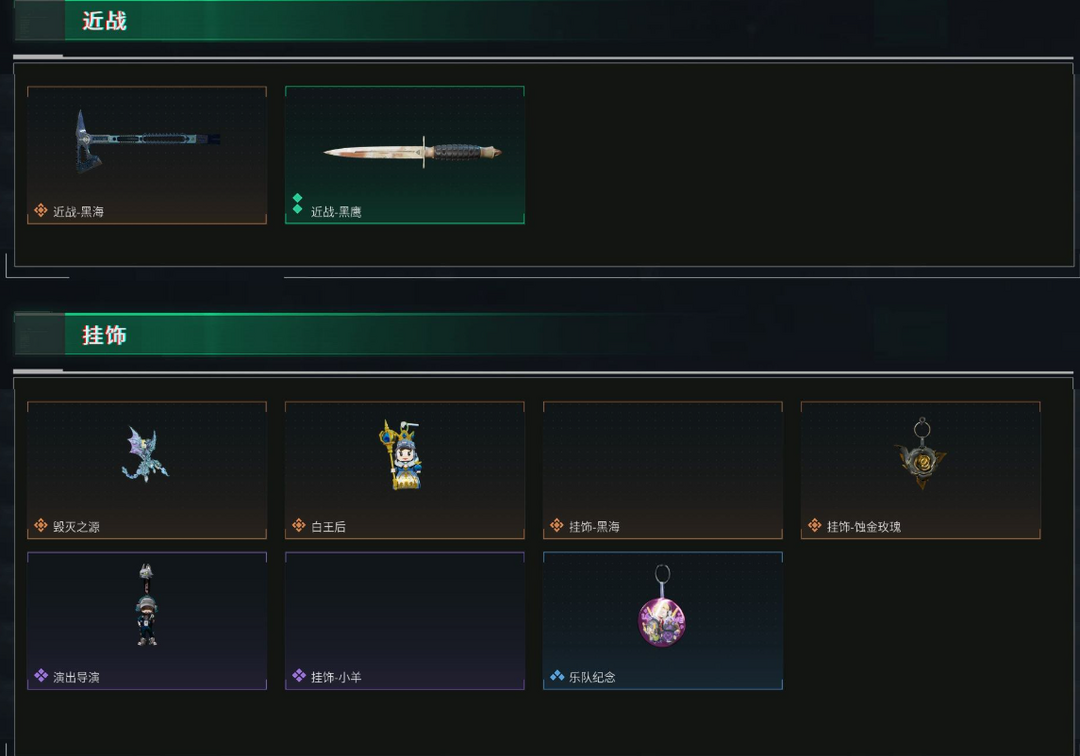
Task: Click the blue rarity icon beside 乐队纪念
Action: [x=557, y=675]
